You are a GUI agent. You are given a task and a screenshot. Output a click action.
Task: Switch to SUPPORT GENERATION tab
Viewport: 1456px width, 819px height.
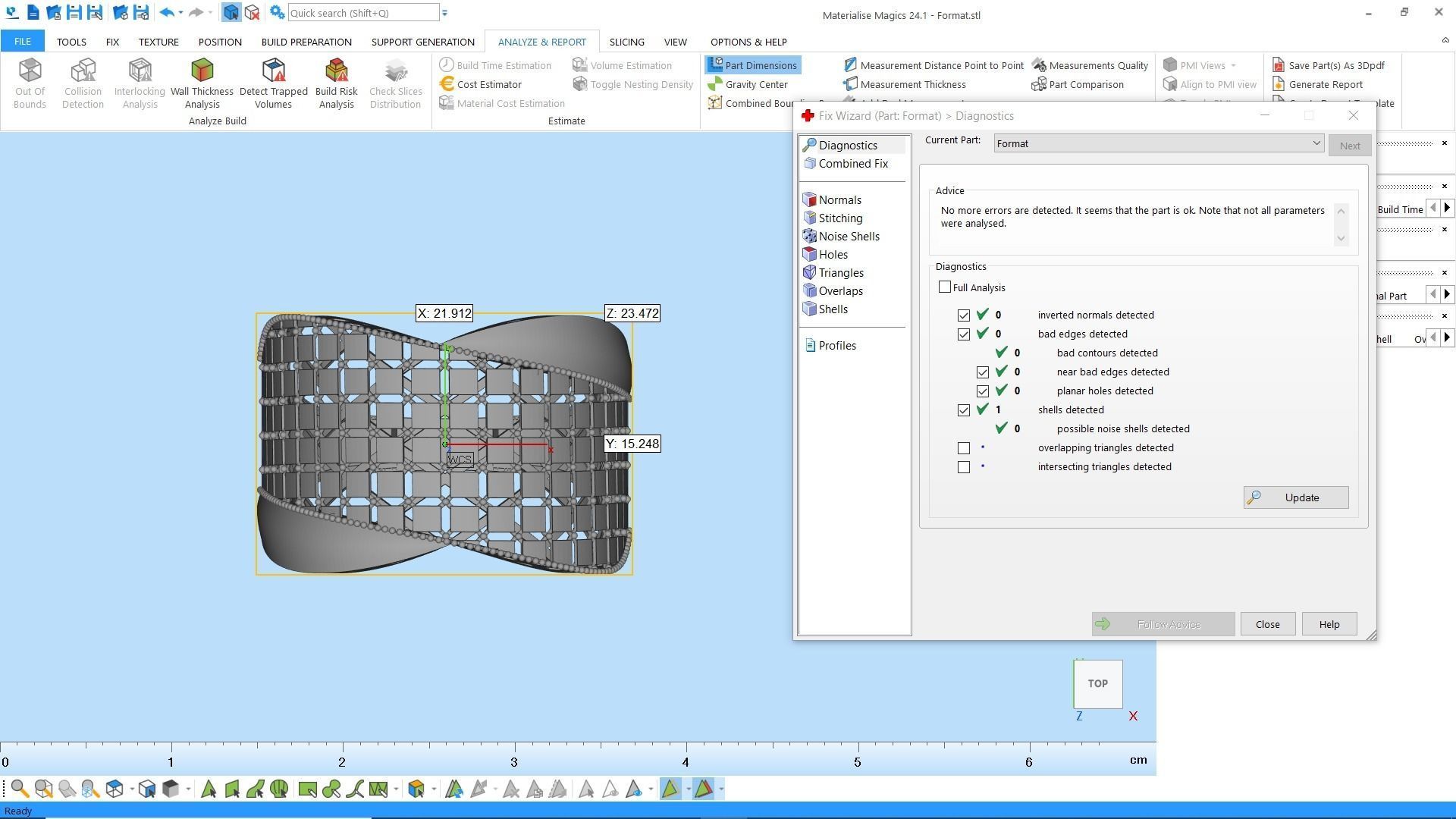(422, 42)
